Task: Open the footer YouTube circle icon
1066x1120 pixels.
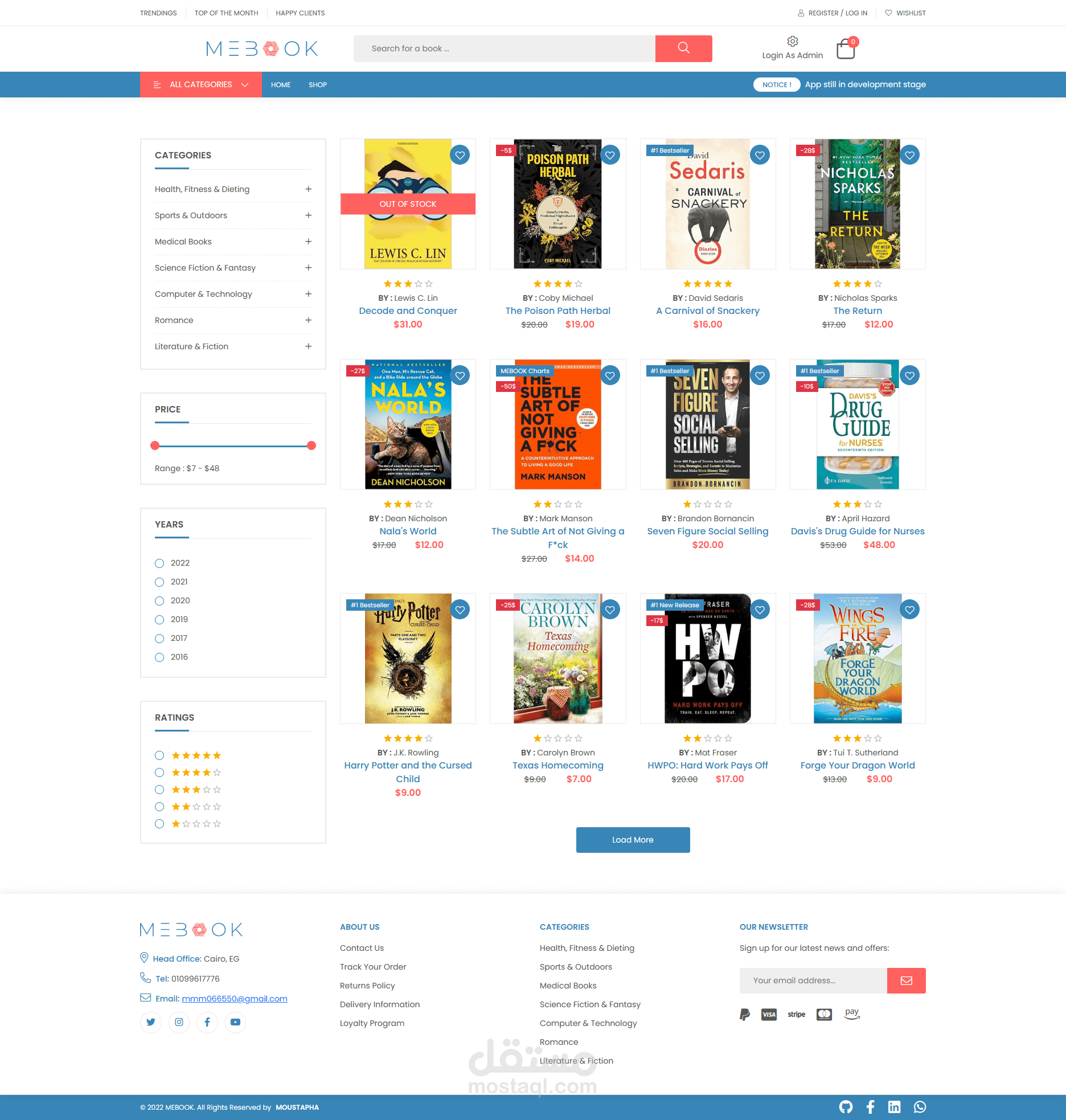Action: (235, 1022)
